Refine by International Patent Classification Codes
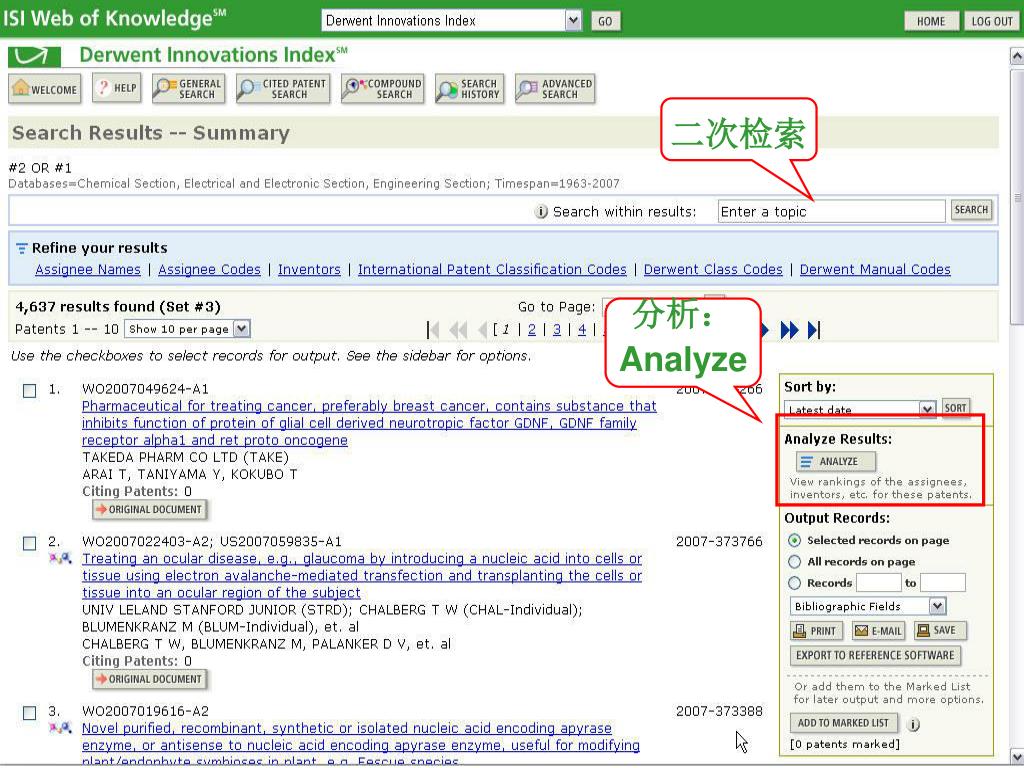Viewport: 1024px width, 768px height. pyautogui.click(x=492, y=270)
